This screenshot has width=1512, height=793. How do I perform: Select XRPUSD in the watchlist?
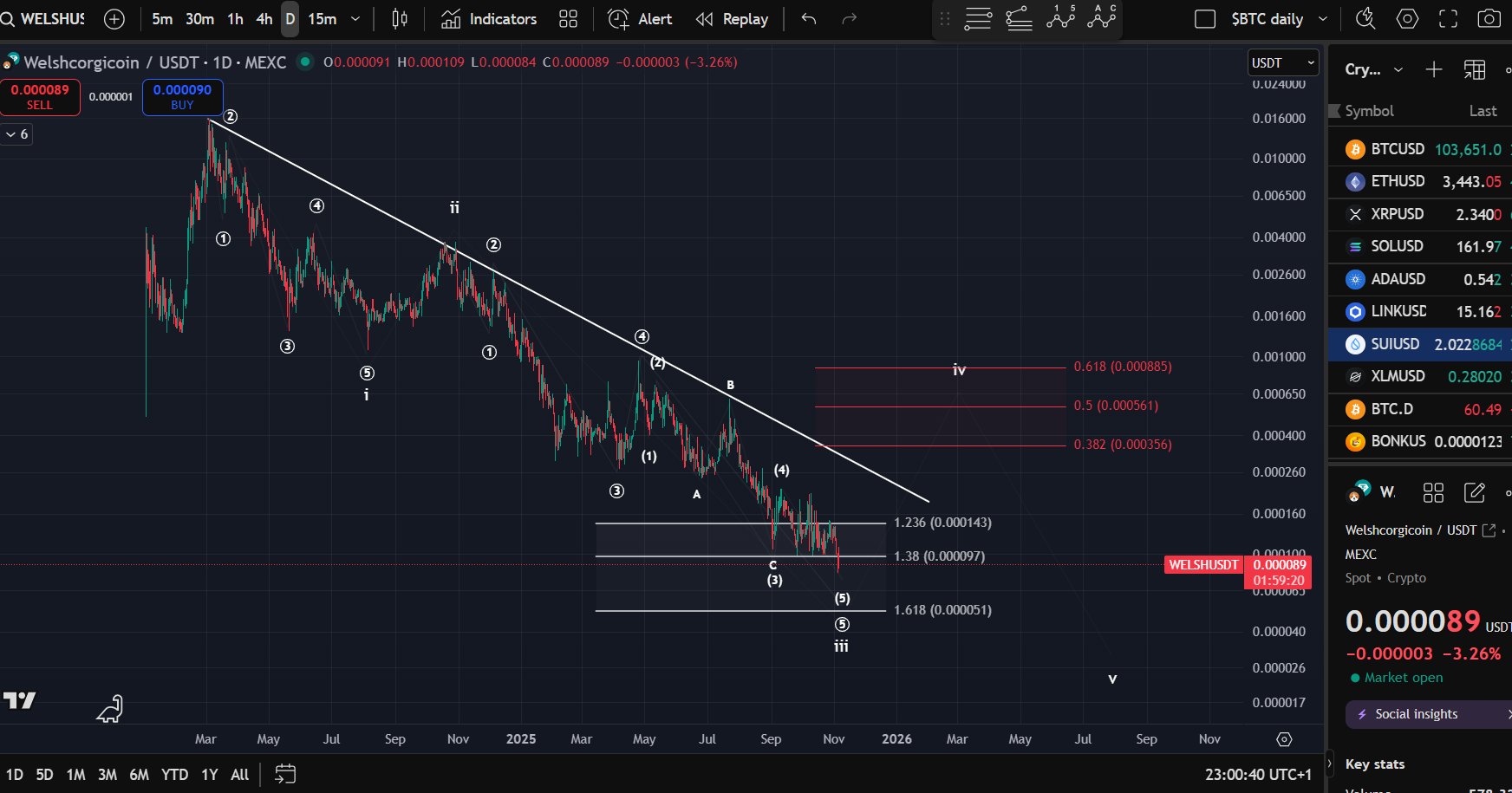pyautogui.click(x=1420, y=214)
